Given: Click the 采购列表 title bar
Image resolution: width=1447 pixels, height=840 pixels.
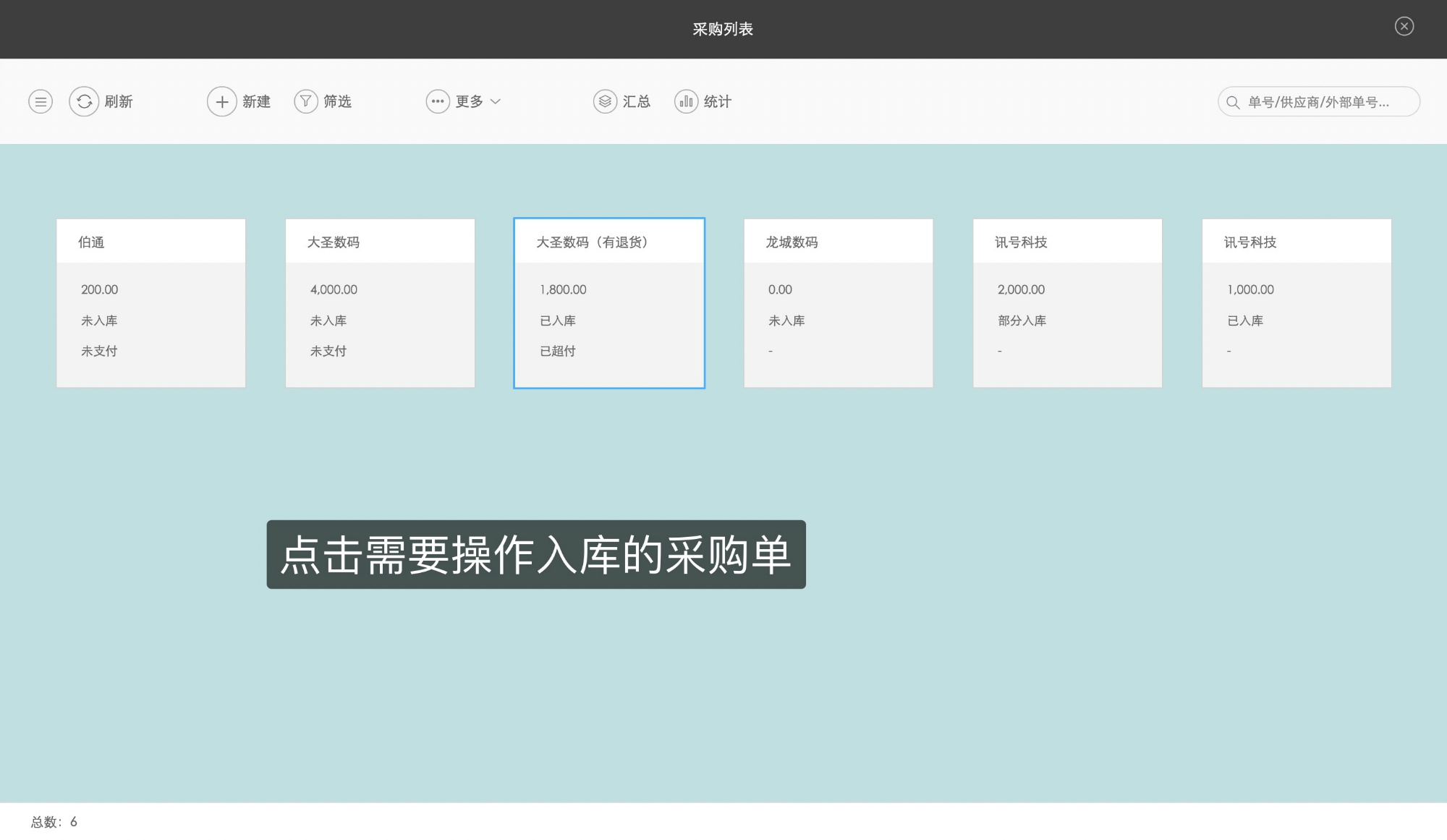Looking at the screenshot, I should point(723,29).
